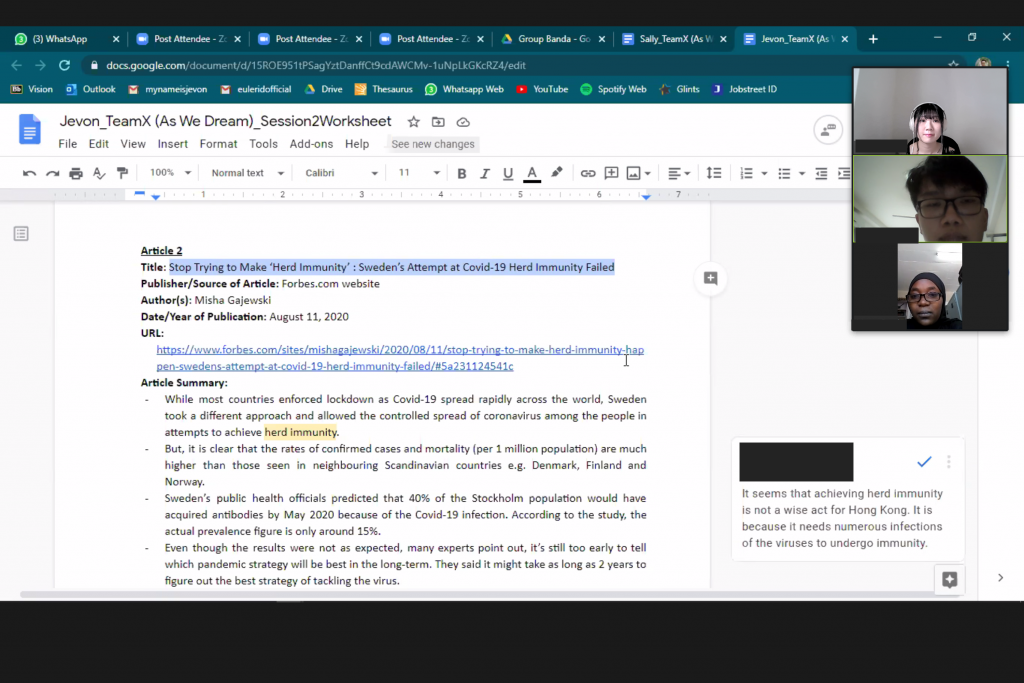Click the Undo arrow in toolbar
1024x683 pixels.
coord(29,173)
